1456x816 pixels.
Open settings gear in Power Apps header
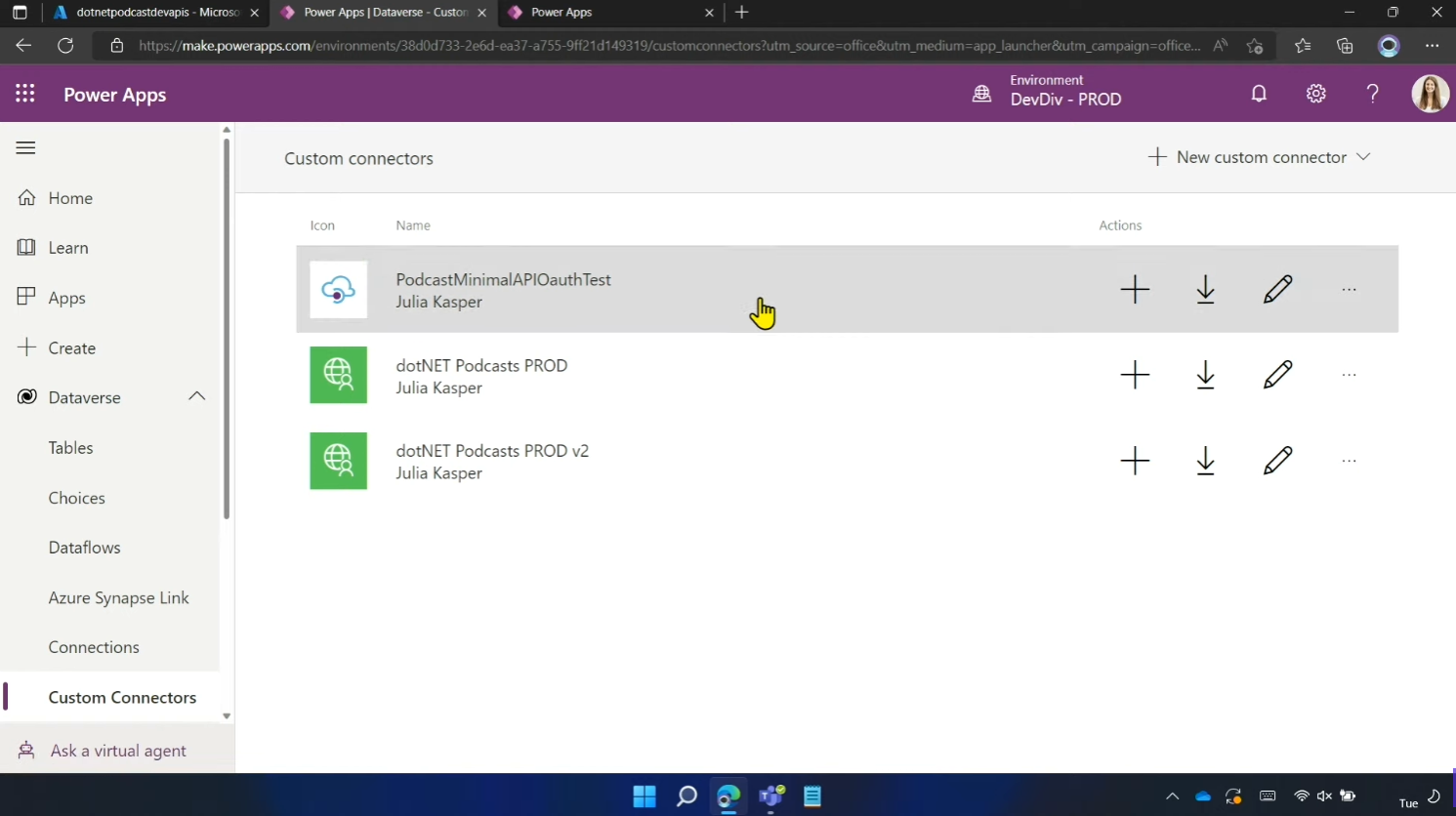point(1315,94)
